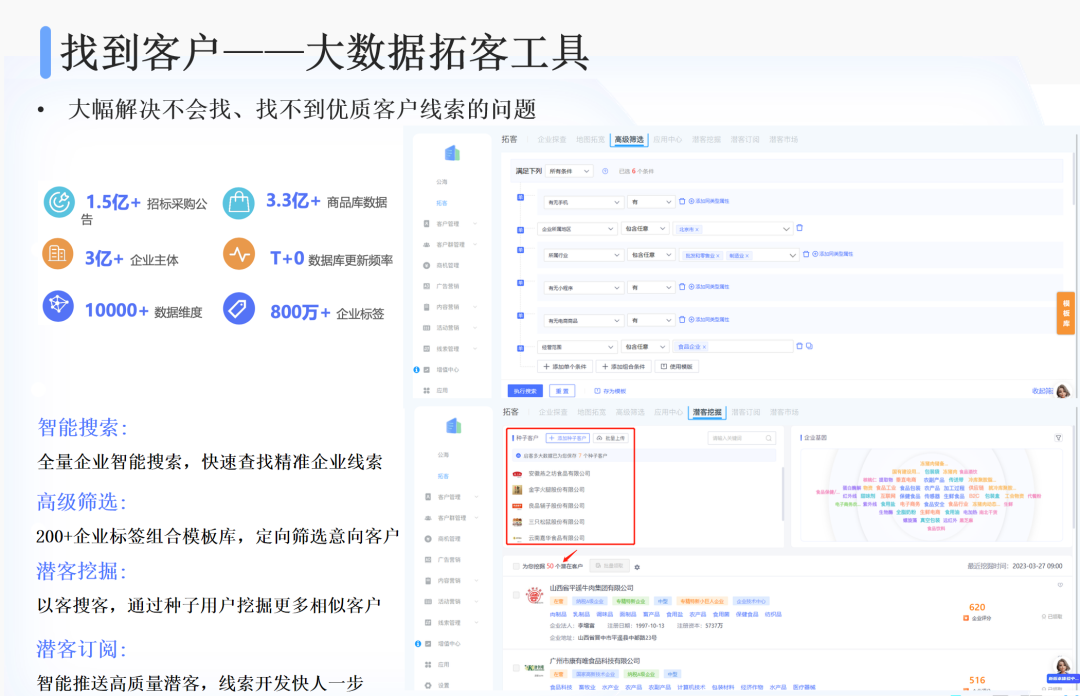Select the highlighted 高级筛选 tab

point(630,140)
